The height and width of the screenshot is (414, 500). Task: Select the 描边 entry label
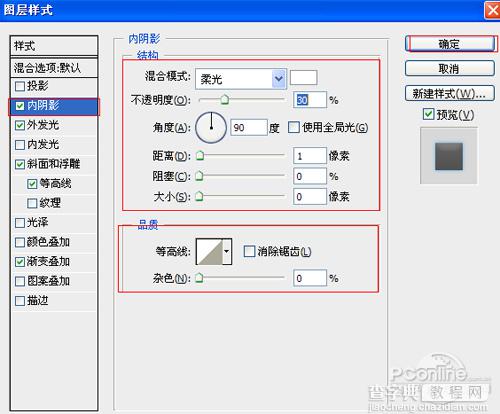(38, 301)
